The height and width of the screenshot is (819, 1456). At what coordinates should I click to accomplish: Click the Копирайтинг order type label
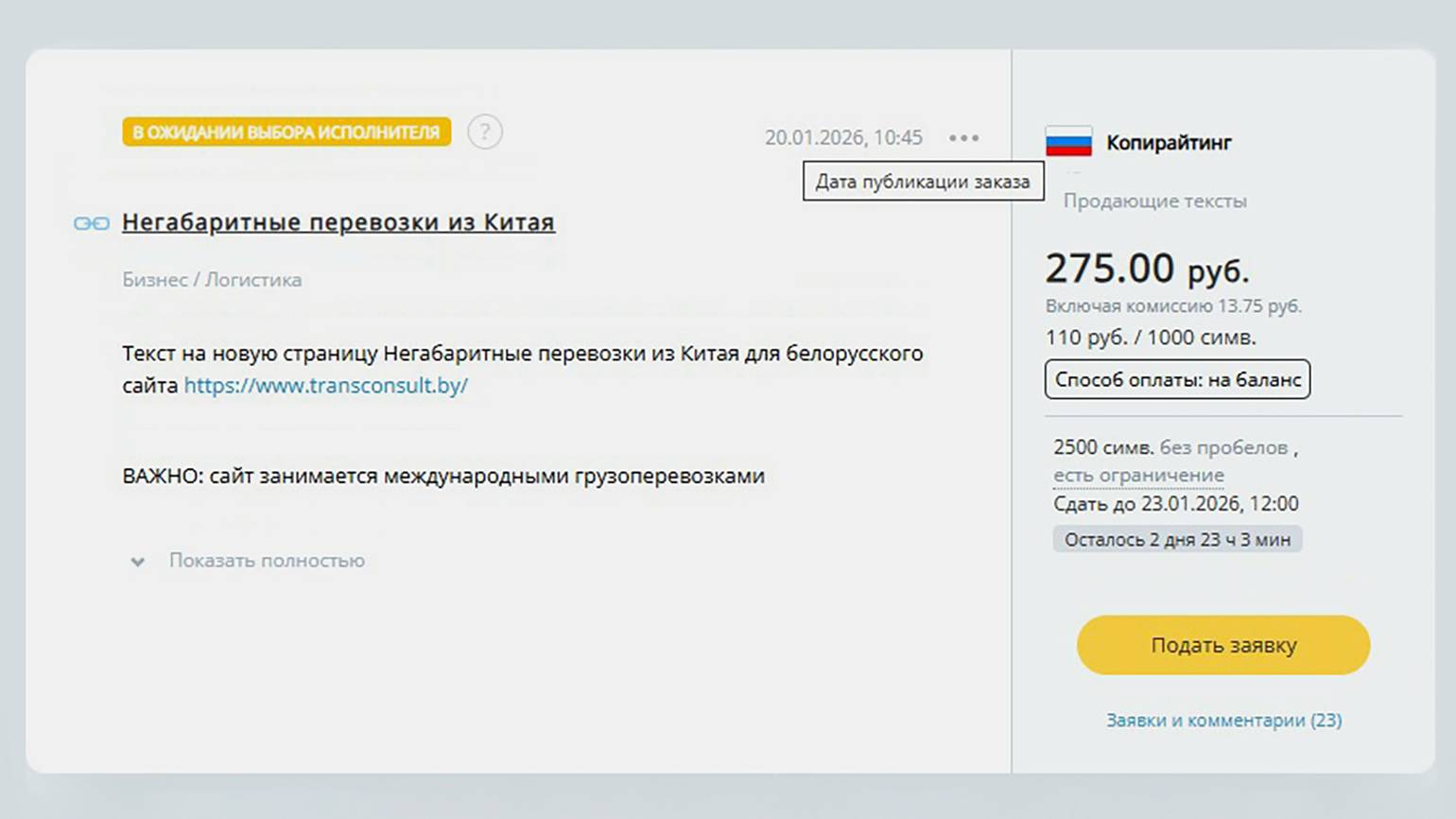tap(1169, 143)
